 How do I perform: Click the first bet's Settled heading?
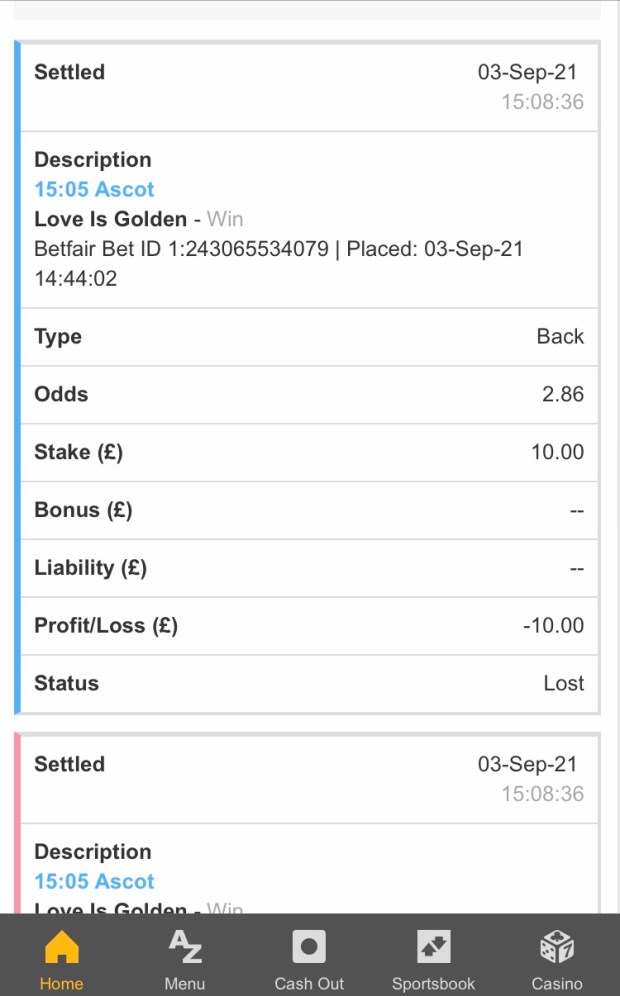[69, 72]
